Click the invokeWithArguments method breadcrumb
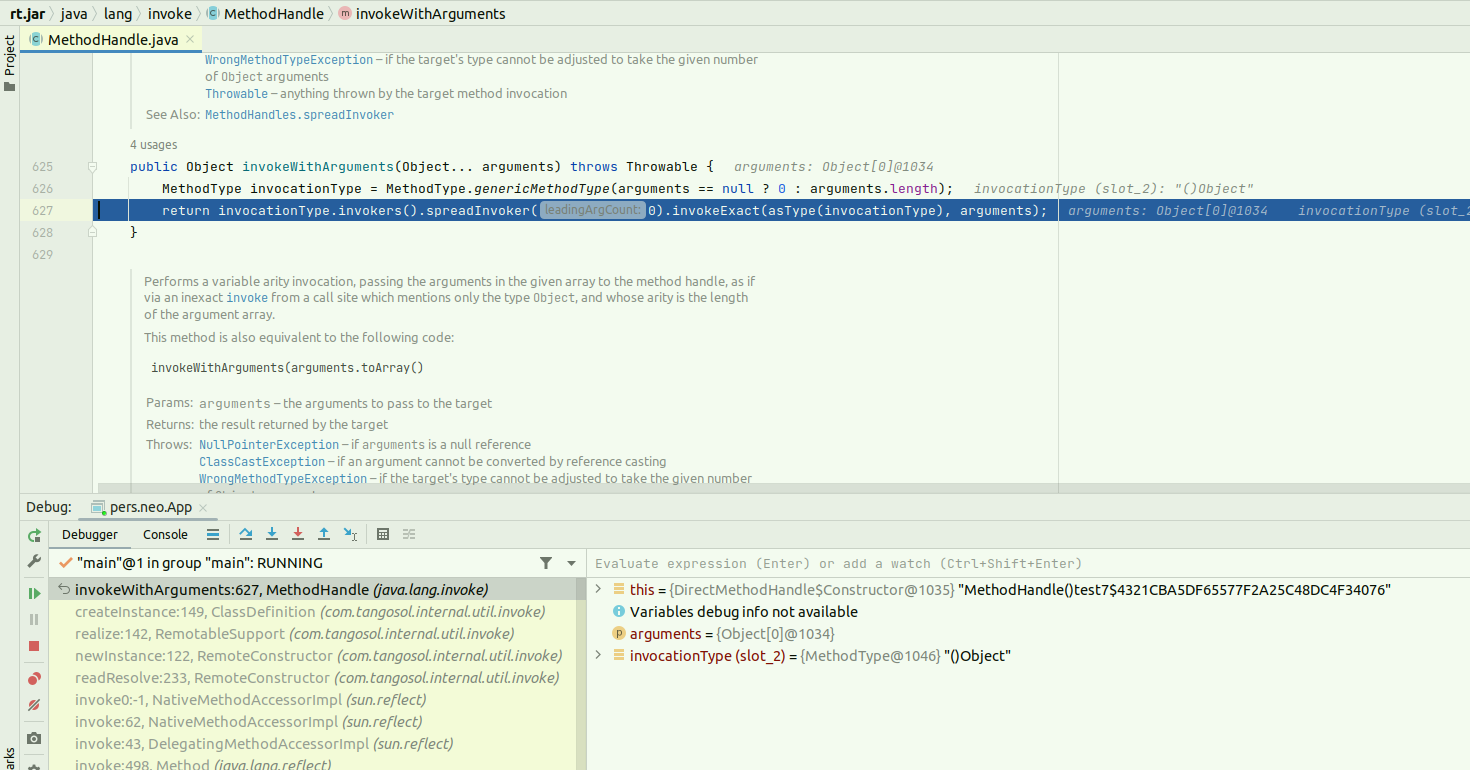 422,14
